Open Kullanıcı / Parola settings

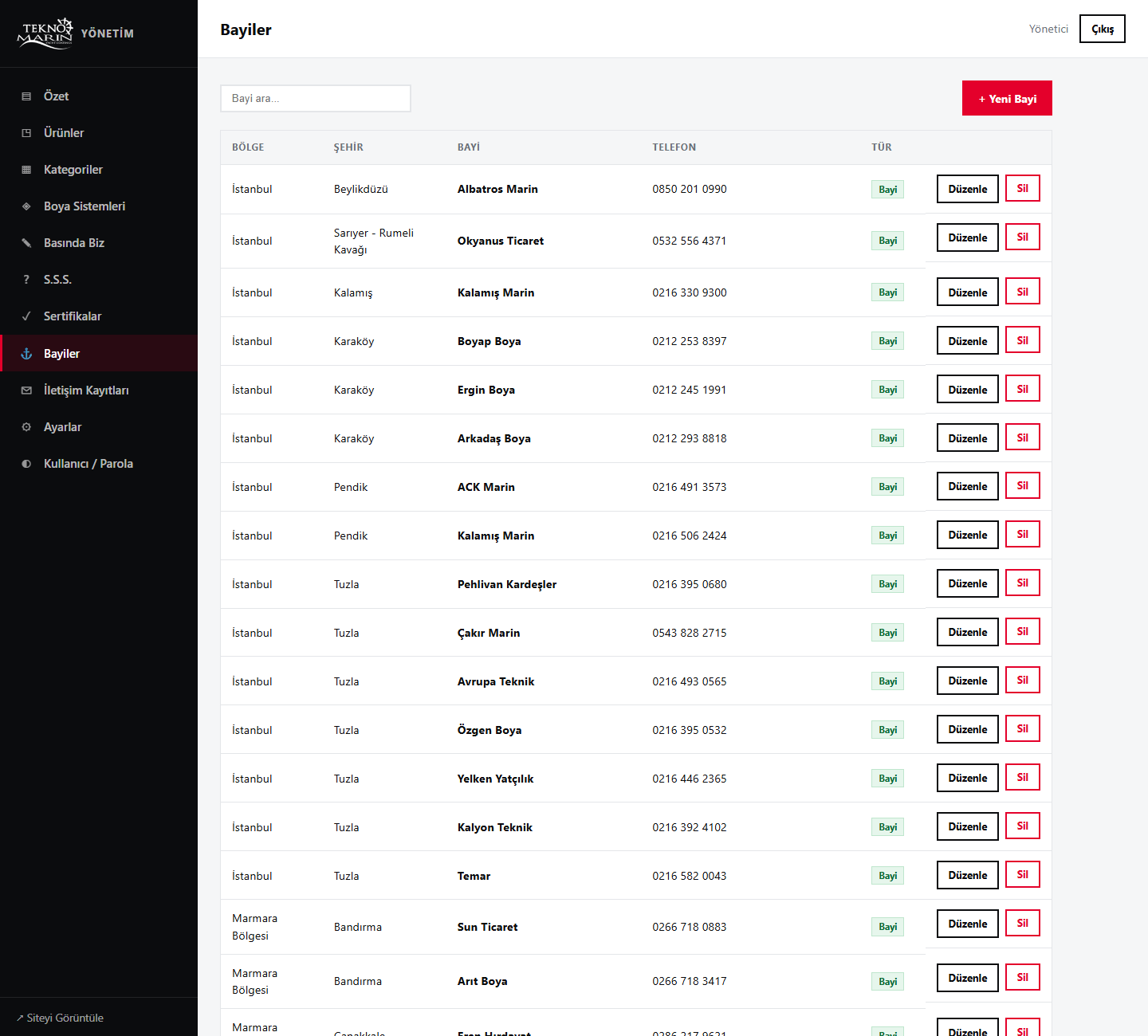tap(99, 464)
